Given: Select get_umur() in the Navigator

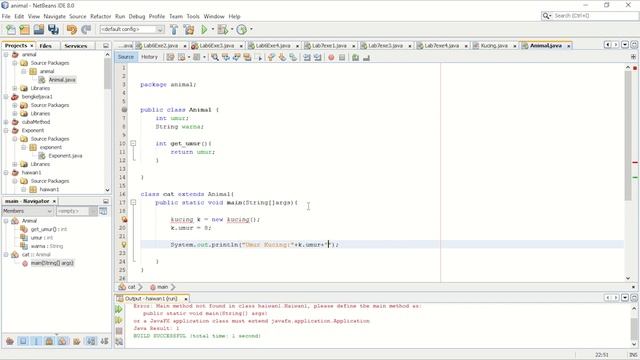Looking at the screenshot, I should tap(49, 229).
